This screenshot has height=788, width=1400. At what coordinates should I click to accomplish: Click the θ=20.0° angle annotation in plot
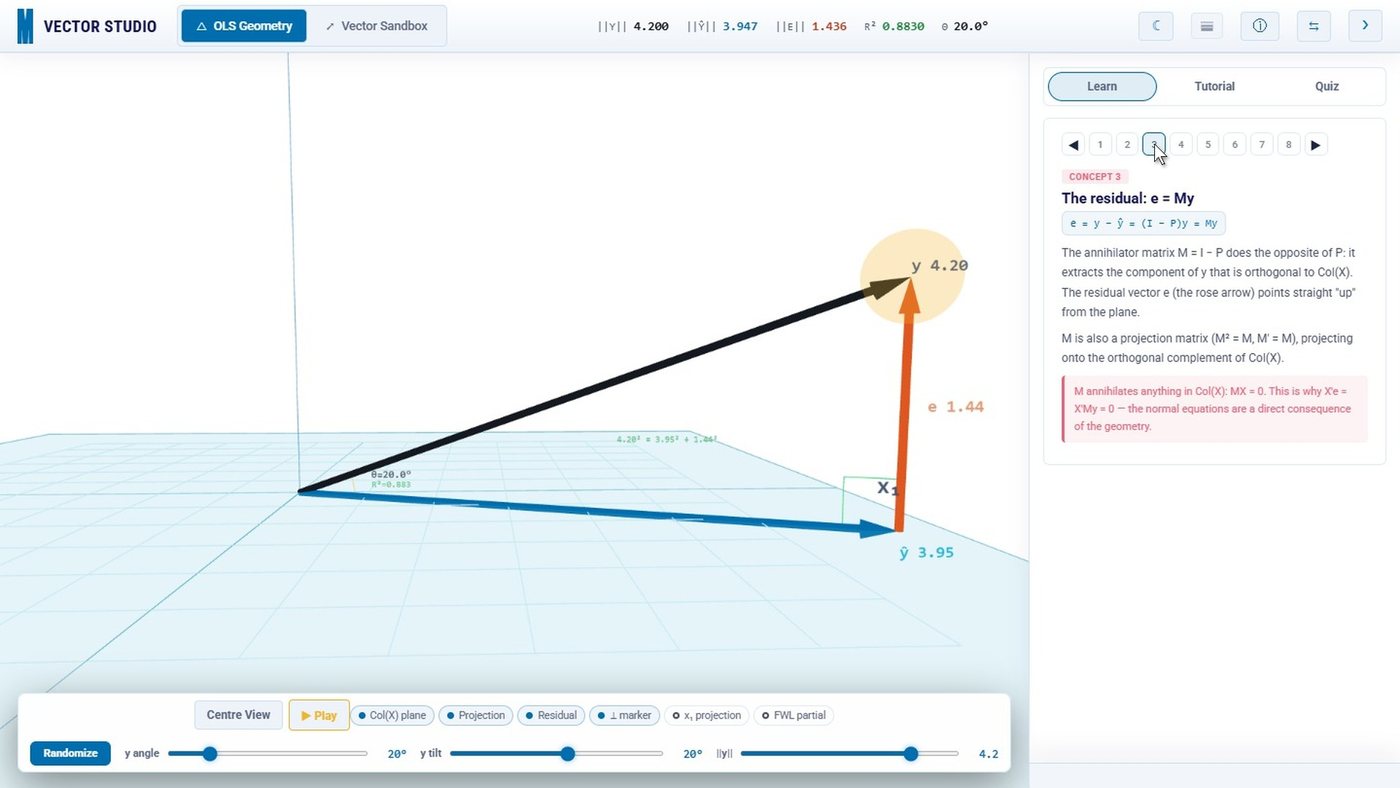click(x=391, y=475)
